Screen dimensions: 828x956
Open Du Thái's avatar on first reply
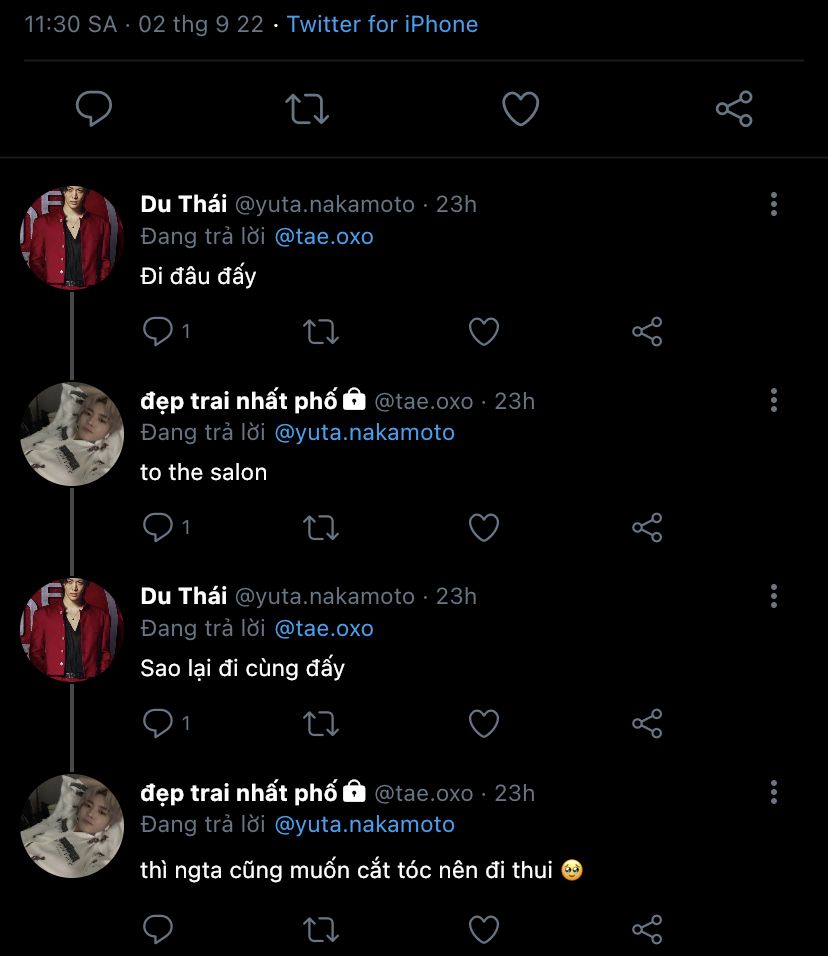[x=71, y=238]
